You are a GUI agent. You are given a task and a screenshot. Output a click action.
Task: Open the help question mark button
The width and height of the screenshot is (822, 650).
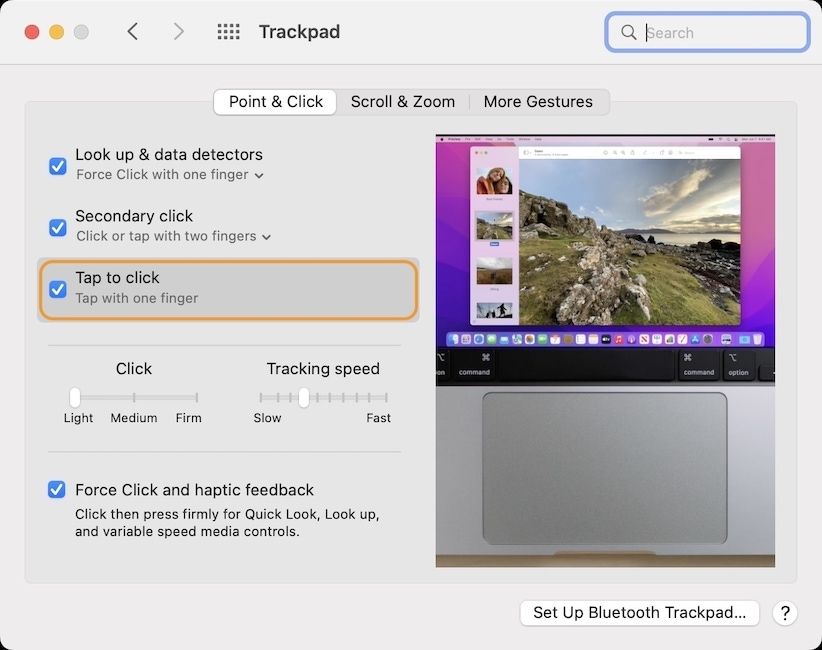pyautogui.click(x=785, y=613)
